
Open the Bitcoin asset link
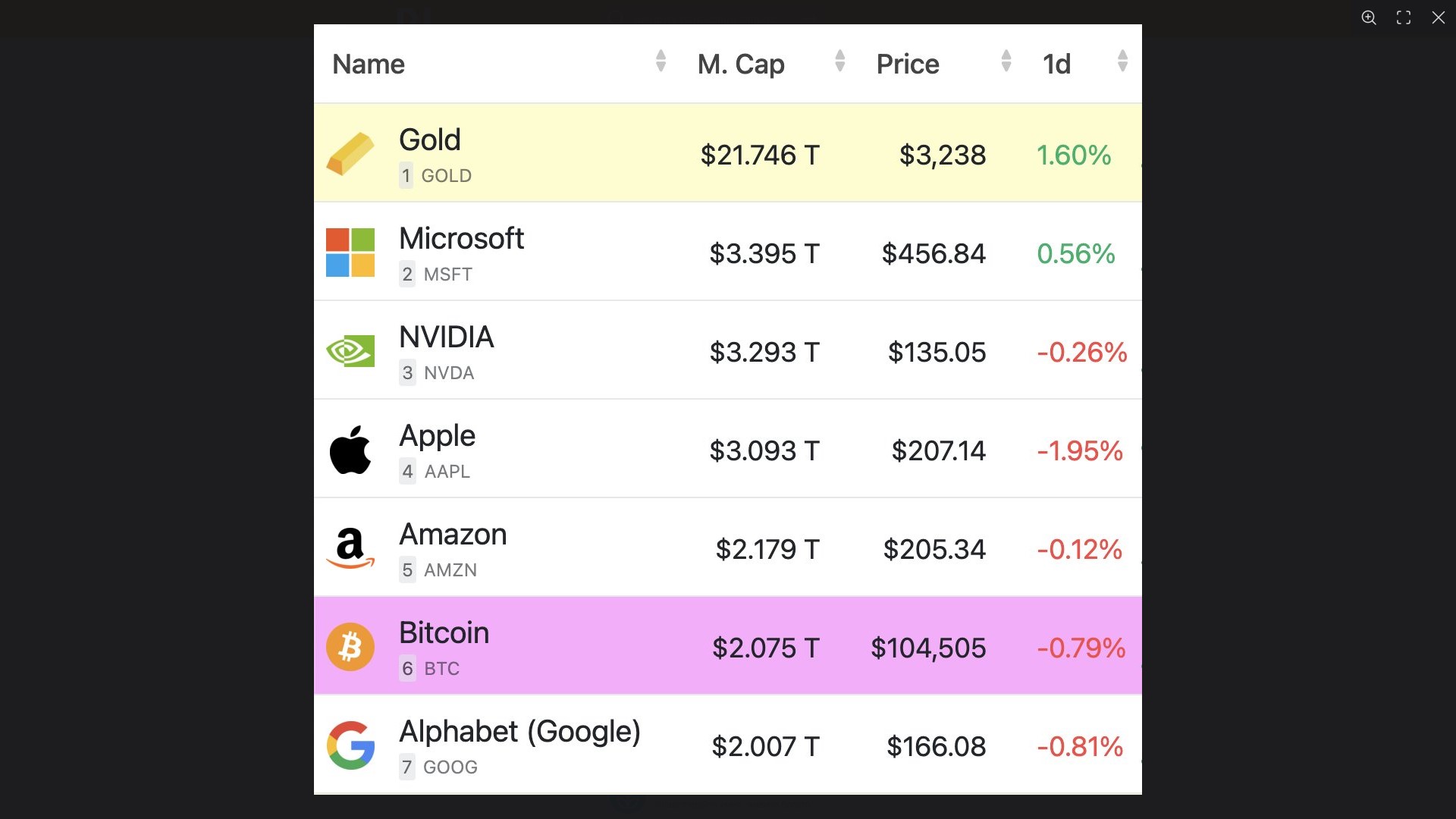coord(444,633)
